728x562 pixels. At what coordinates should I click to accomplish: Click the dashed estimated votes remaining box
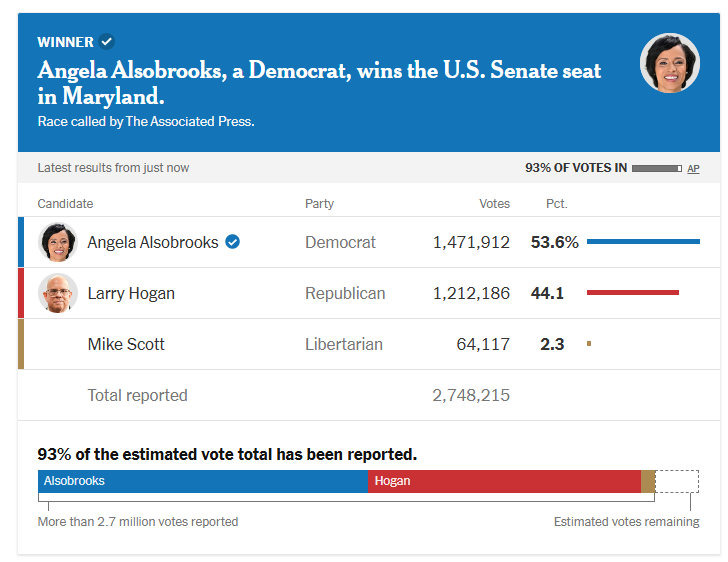tap(677, 481)
